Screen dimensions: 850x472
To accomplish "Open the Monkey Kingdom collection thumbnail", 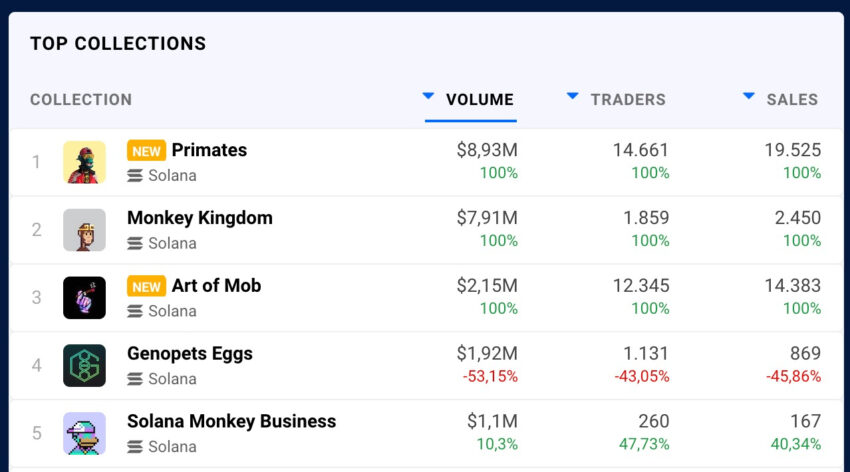I will pos(84,230).
